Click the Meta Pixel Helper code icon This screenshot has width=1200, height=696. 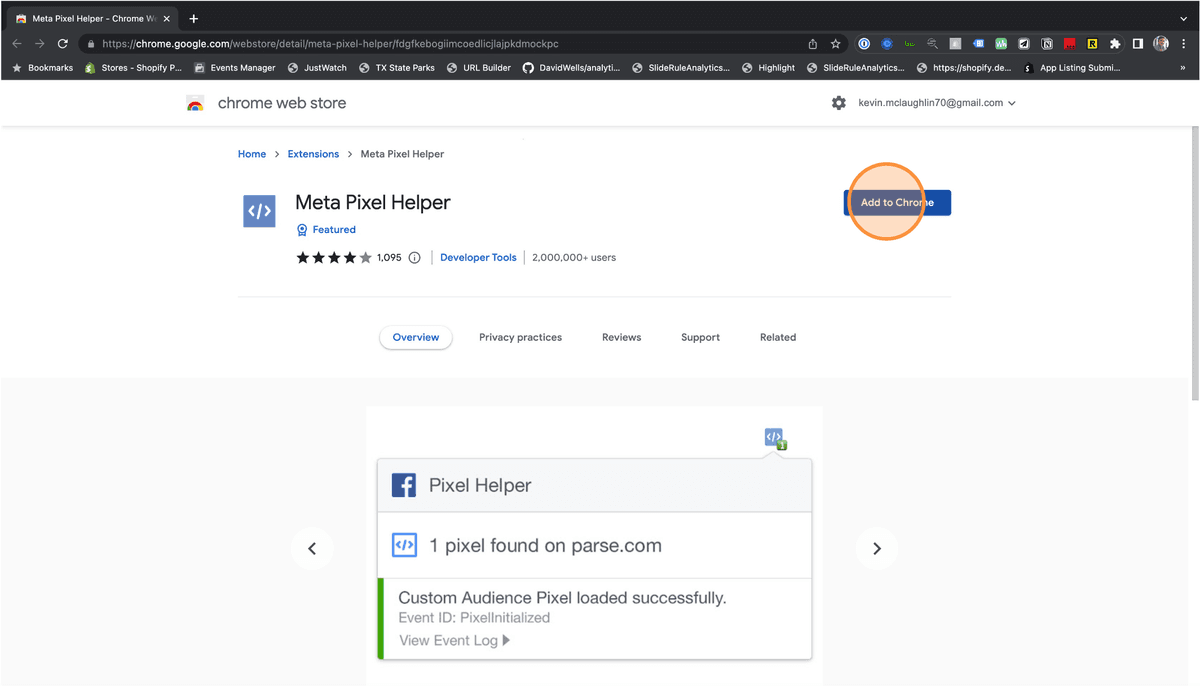point(259,211)
